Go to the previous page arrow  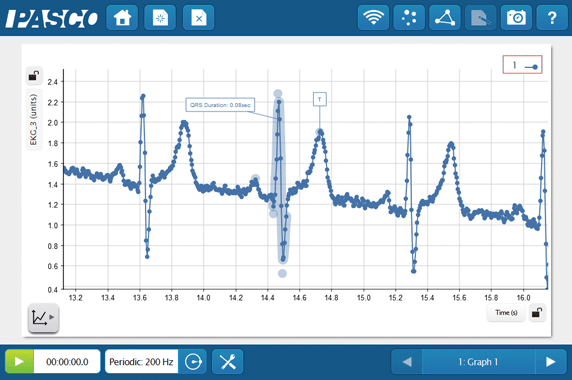pos(407,361)
